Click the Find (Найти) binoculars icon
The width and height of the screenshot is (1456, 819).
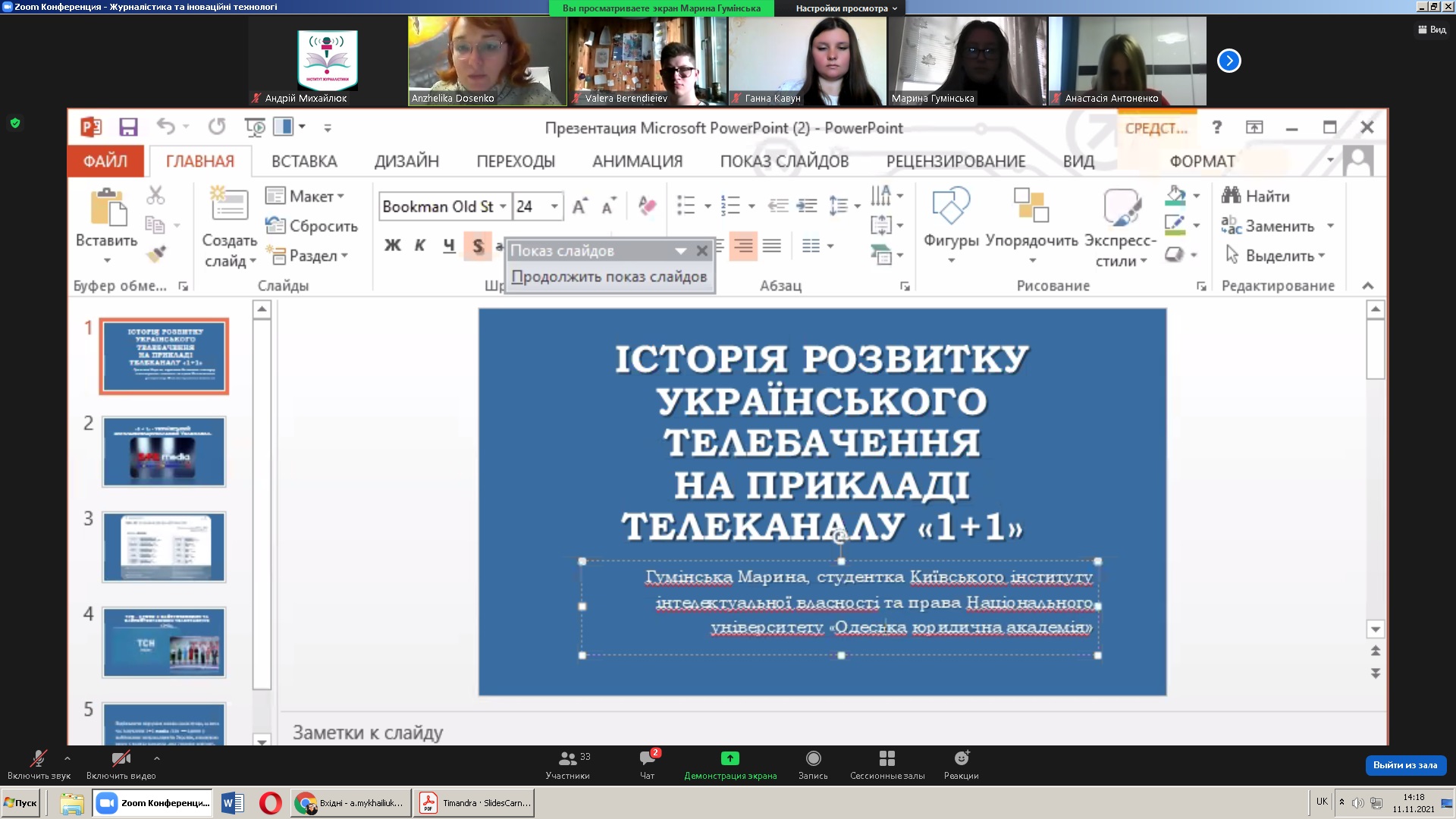(x=1231, y=196)
